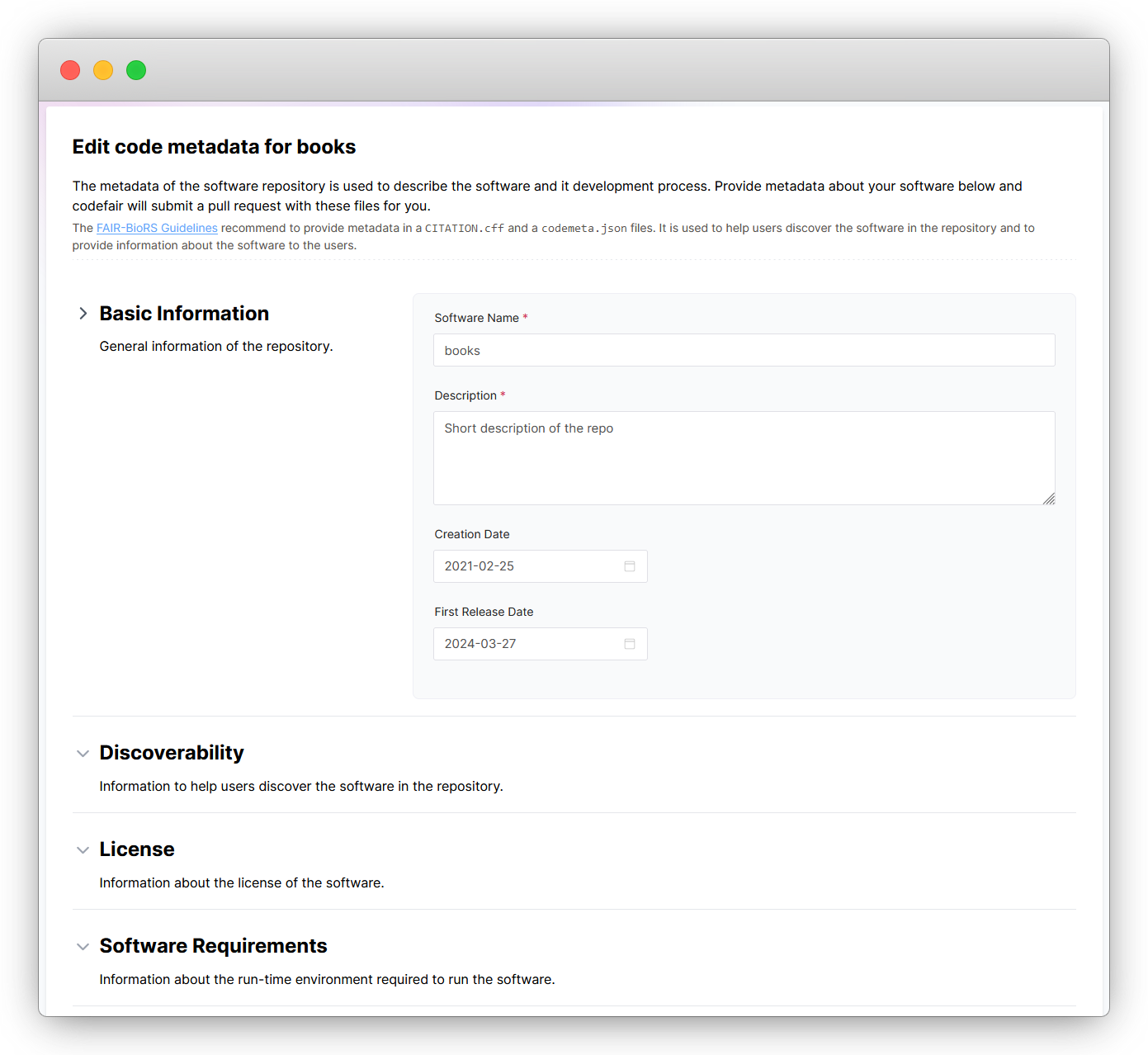Click the Software Name field label
Viewport: 1148px width, 1055px height.
pos(476,318)
